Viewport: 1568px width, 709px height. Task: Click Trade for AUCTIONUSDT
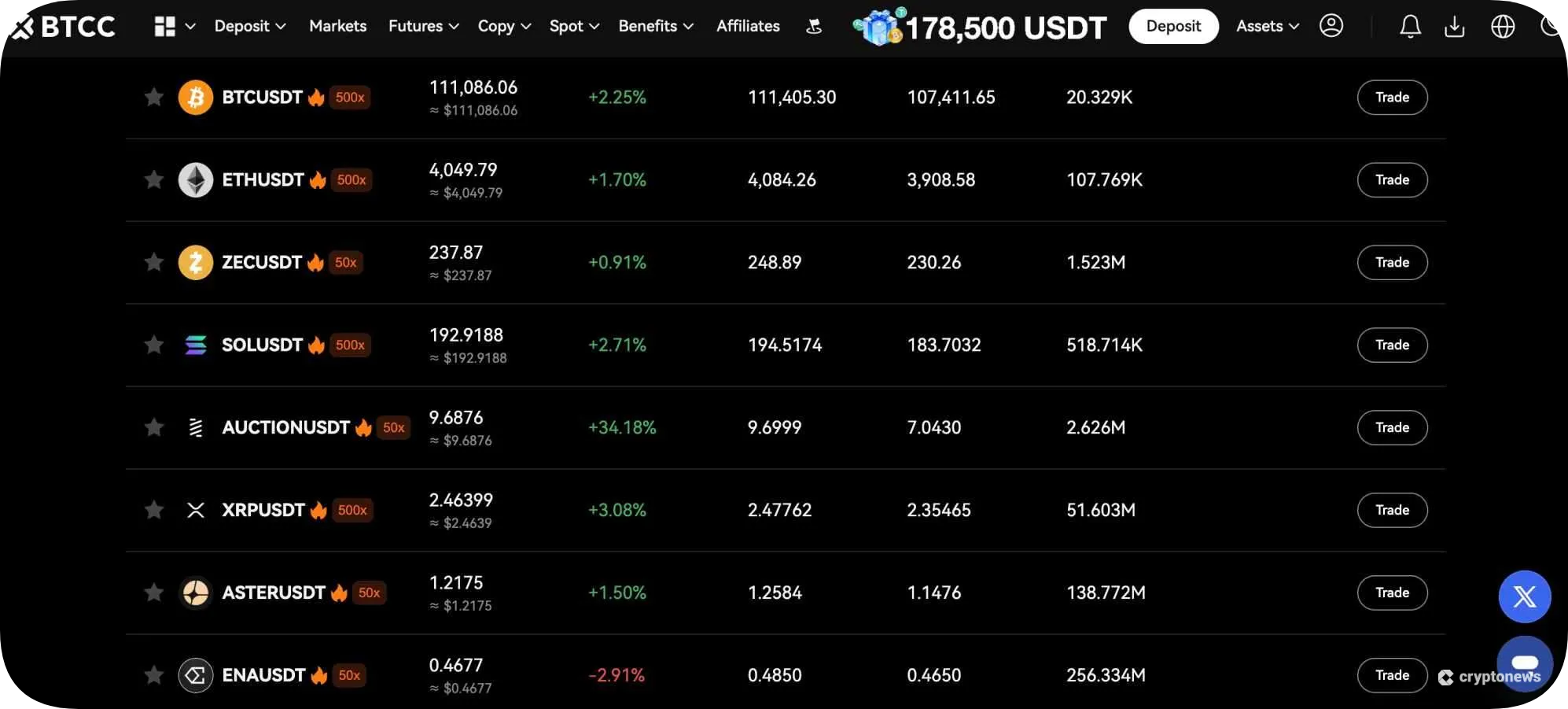[1392, 427]
